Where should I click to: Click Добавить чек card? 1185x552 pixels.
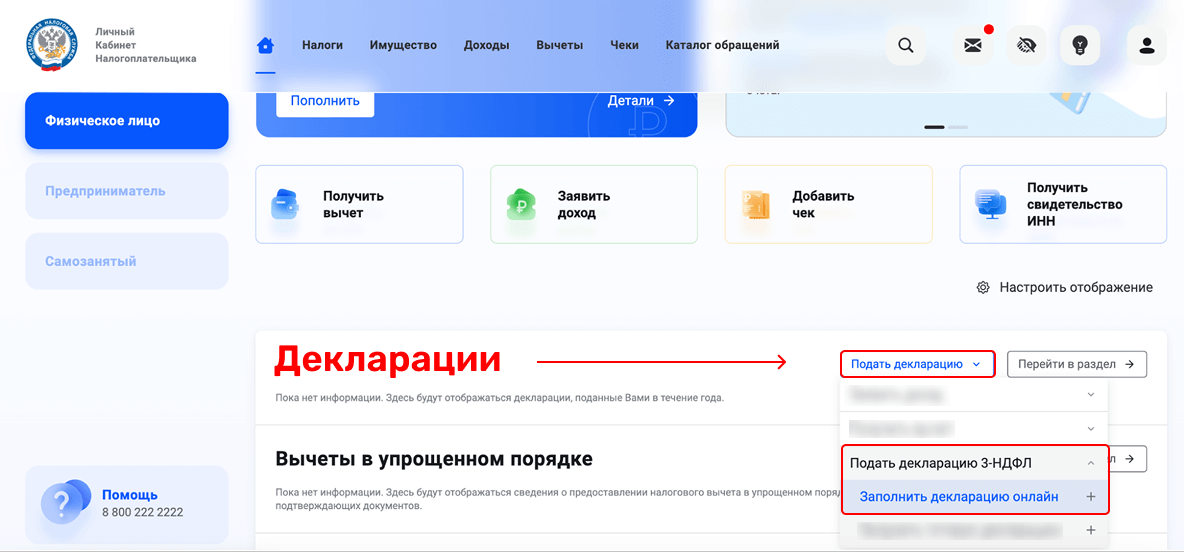click(x=828, y=204)
